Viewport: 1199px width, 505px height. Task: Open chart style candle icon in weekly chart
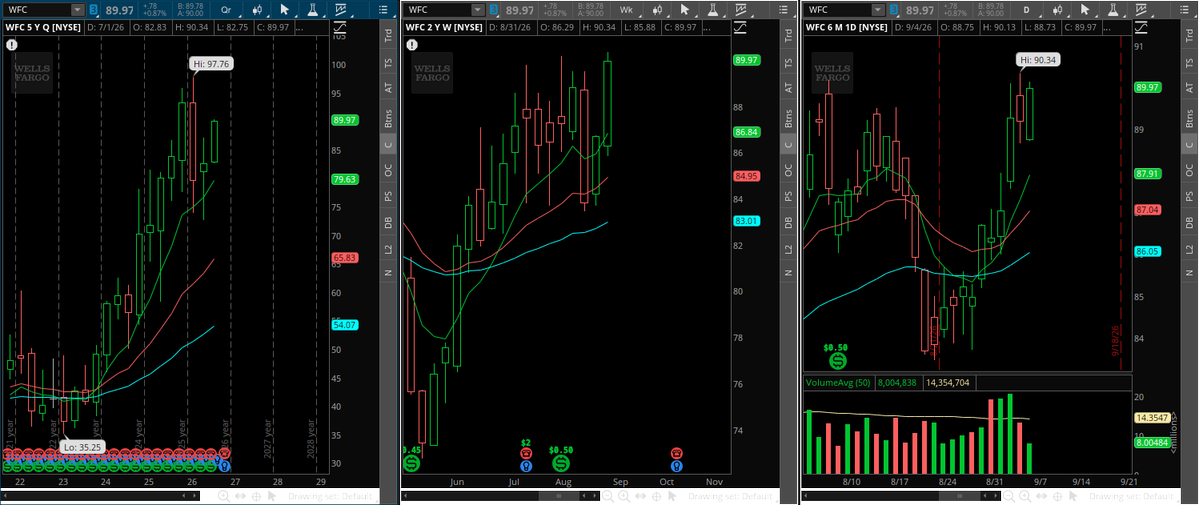pyautogui.click(x=658, y=10)
